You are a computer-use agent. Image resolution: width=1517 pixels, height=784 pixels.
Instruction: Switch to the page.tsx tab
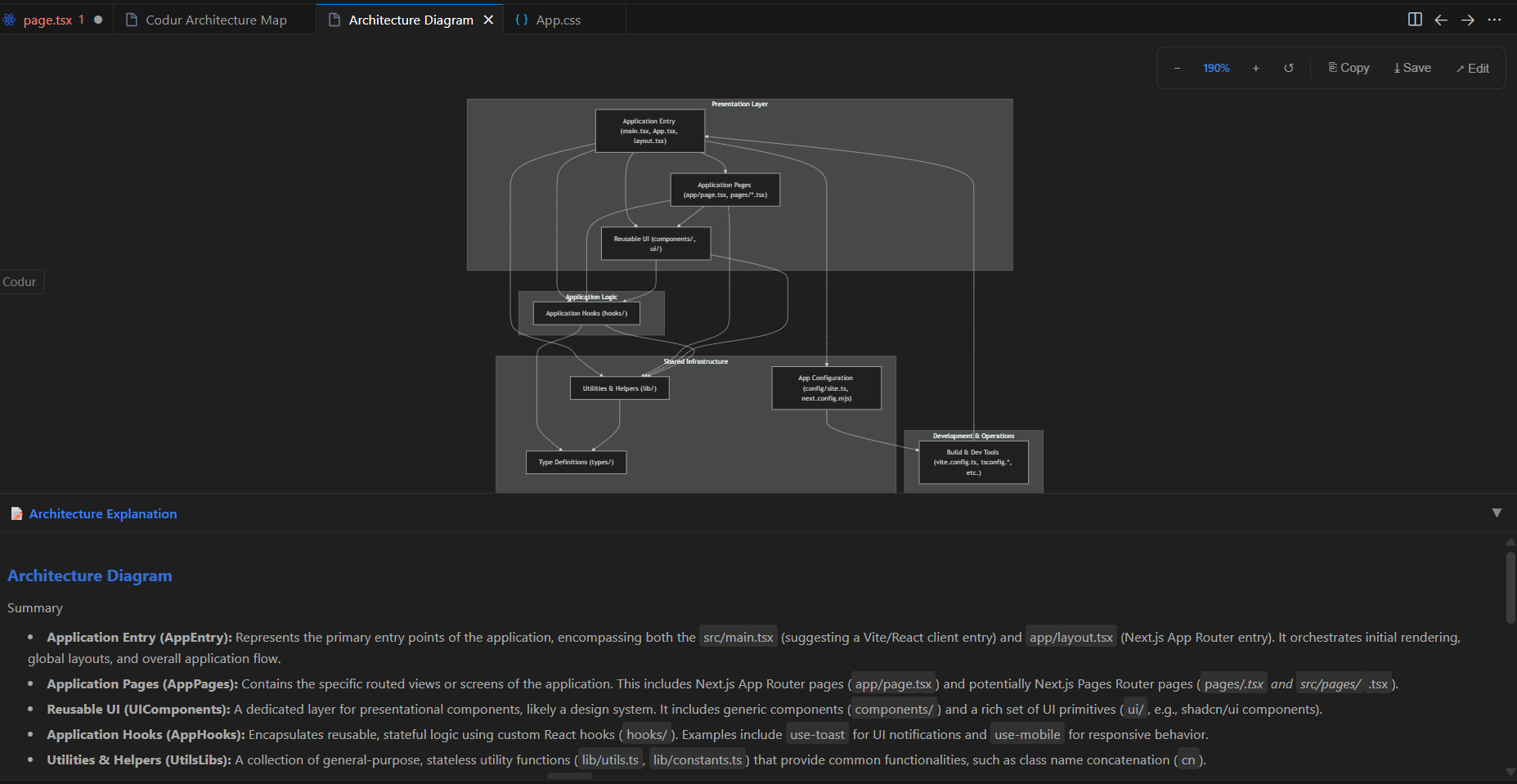(x=50, y=19)
